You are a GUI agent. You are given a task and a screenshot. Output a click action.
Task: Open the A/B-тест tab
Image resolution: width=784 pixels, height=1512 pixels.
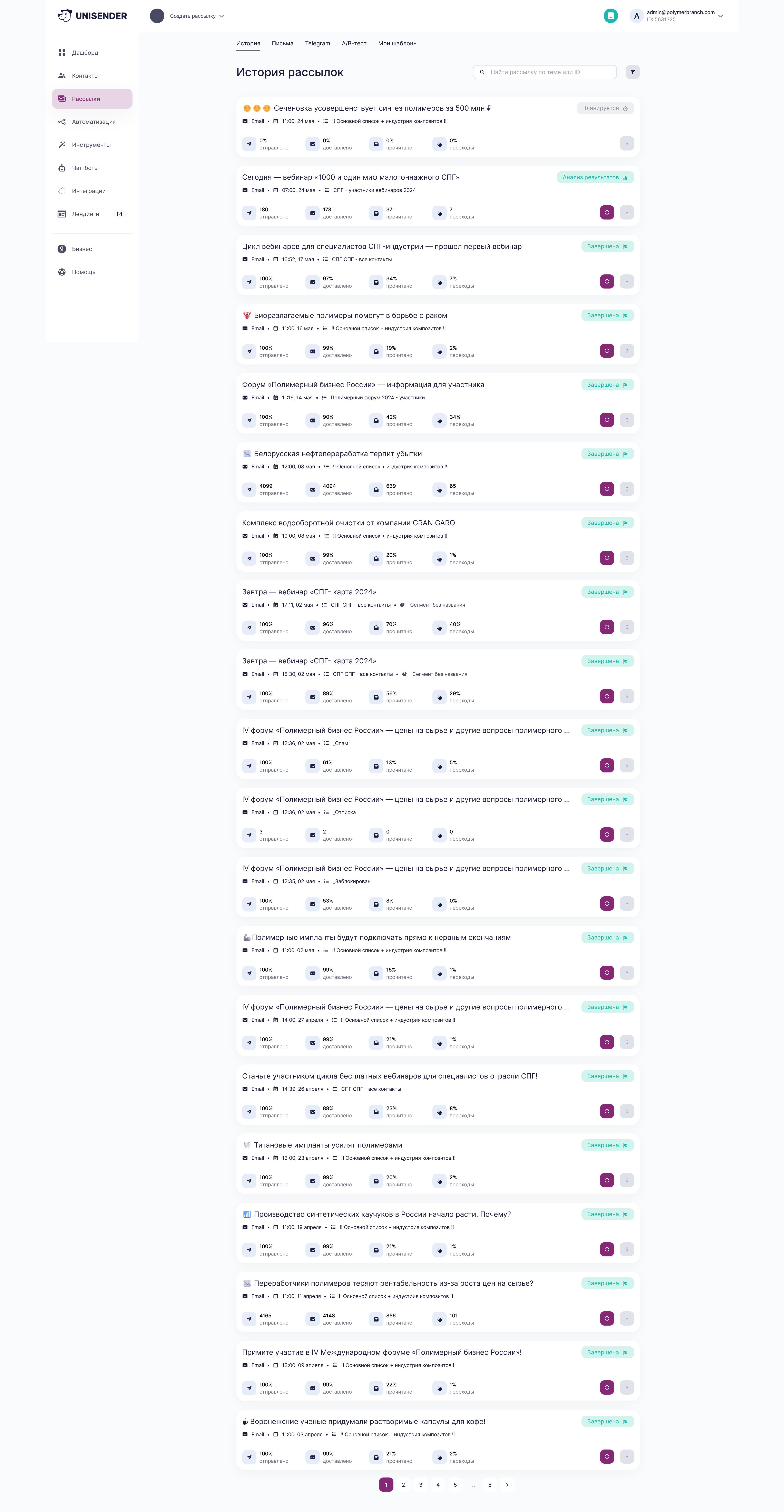tap(354, 43)
